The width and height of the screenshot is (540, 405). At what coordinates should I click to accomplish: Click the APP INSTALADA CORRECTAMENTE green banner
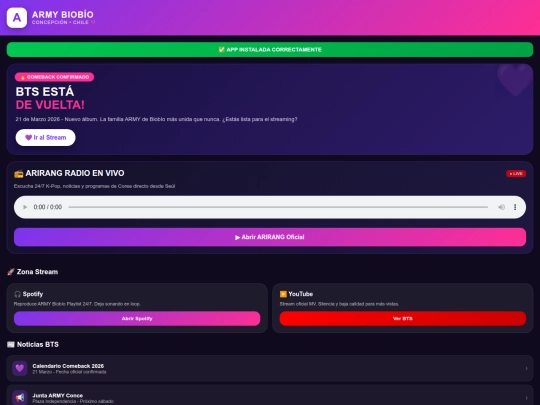270,50
